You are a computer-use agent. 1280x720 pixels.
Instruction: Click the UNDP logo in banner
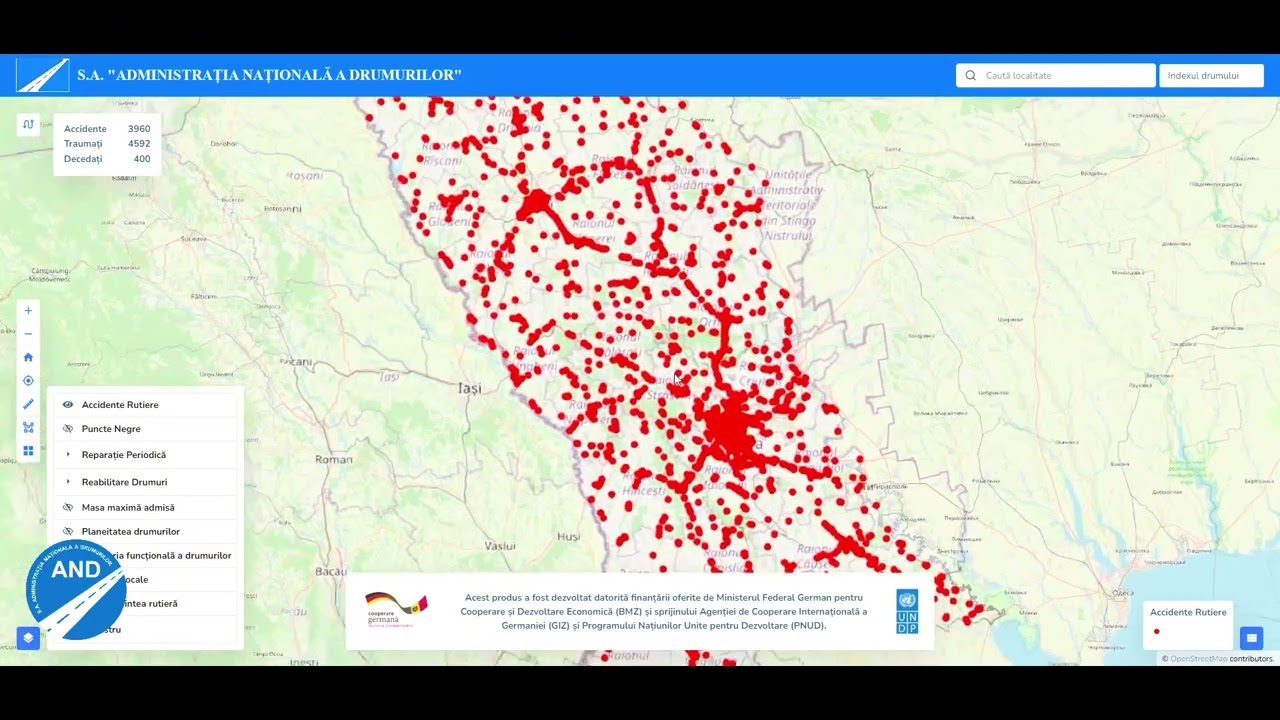(x=907, y=611)
